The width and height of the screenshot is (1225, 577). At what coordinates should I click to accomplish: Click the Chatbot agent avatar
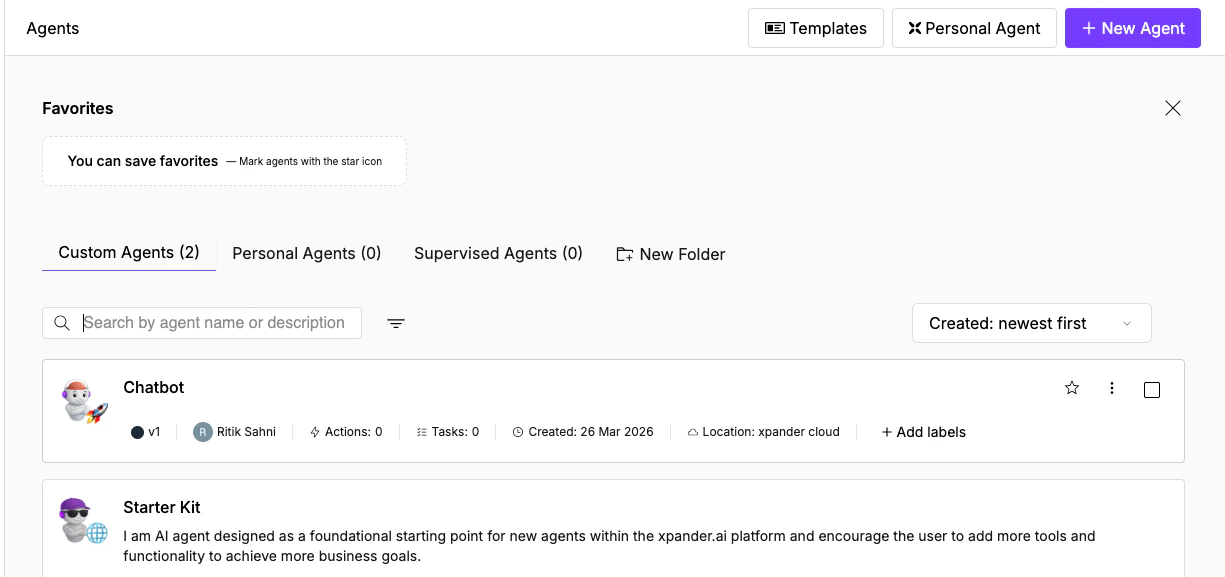[82, 401]
